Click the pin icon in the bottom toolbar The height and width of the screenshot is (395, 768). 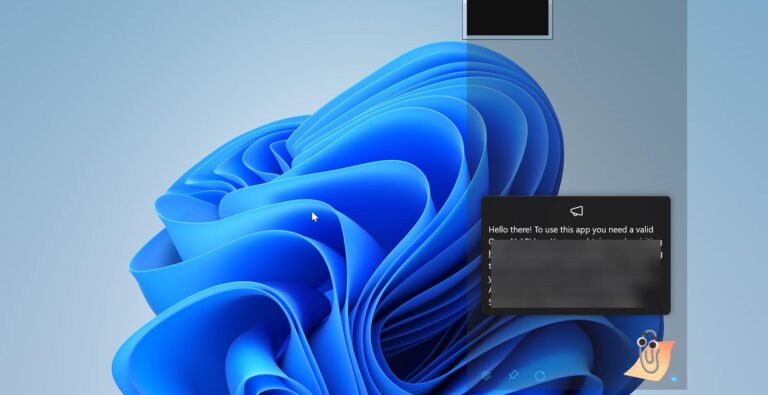(x=513, y=375)
